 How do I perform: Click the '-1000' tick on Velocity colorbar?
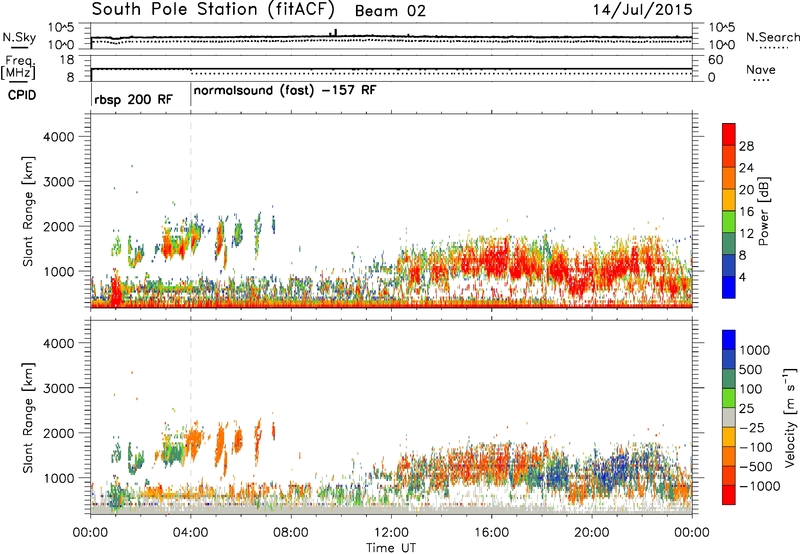pos(759,486)
